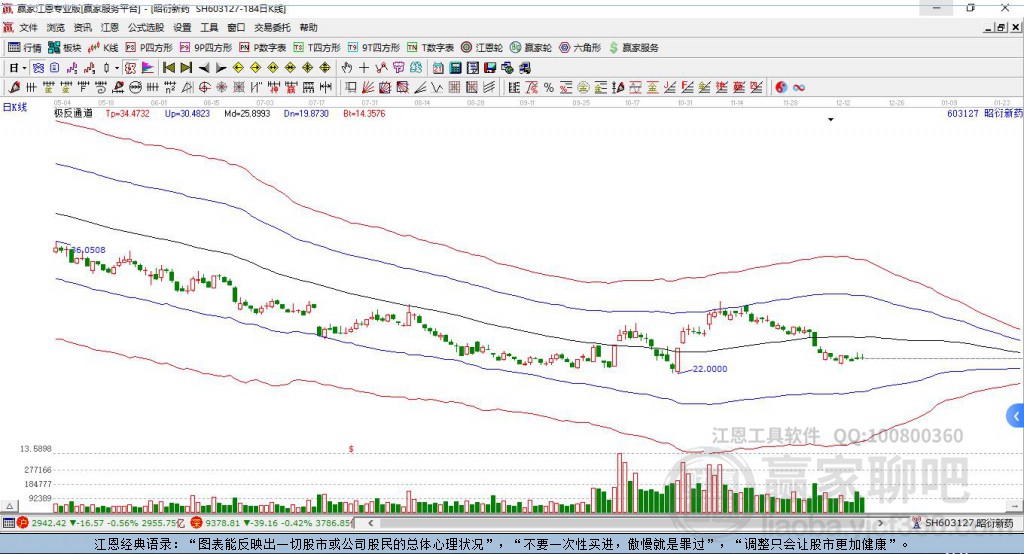Viewport: 1024px width, 554px height.
Task: Select the hand pan tool
Action: [347, 68]
